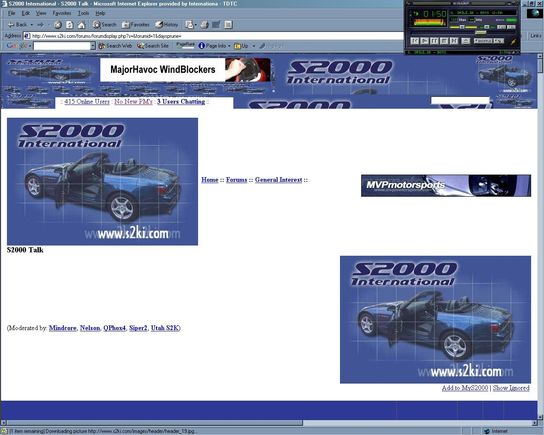Click Winamp Pause button
544x435 pixels.
pos(434,41)
